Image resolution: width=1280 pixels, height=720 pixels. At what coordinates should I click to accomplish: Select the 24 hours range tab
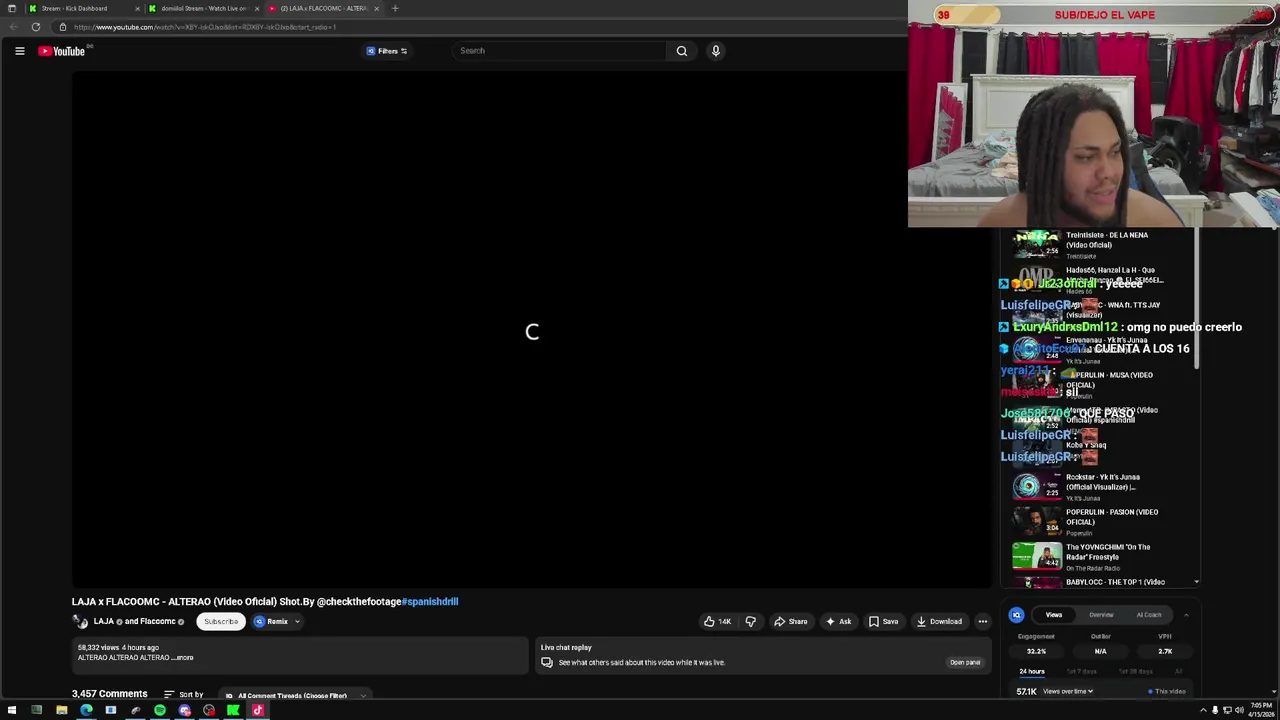1032,671
